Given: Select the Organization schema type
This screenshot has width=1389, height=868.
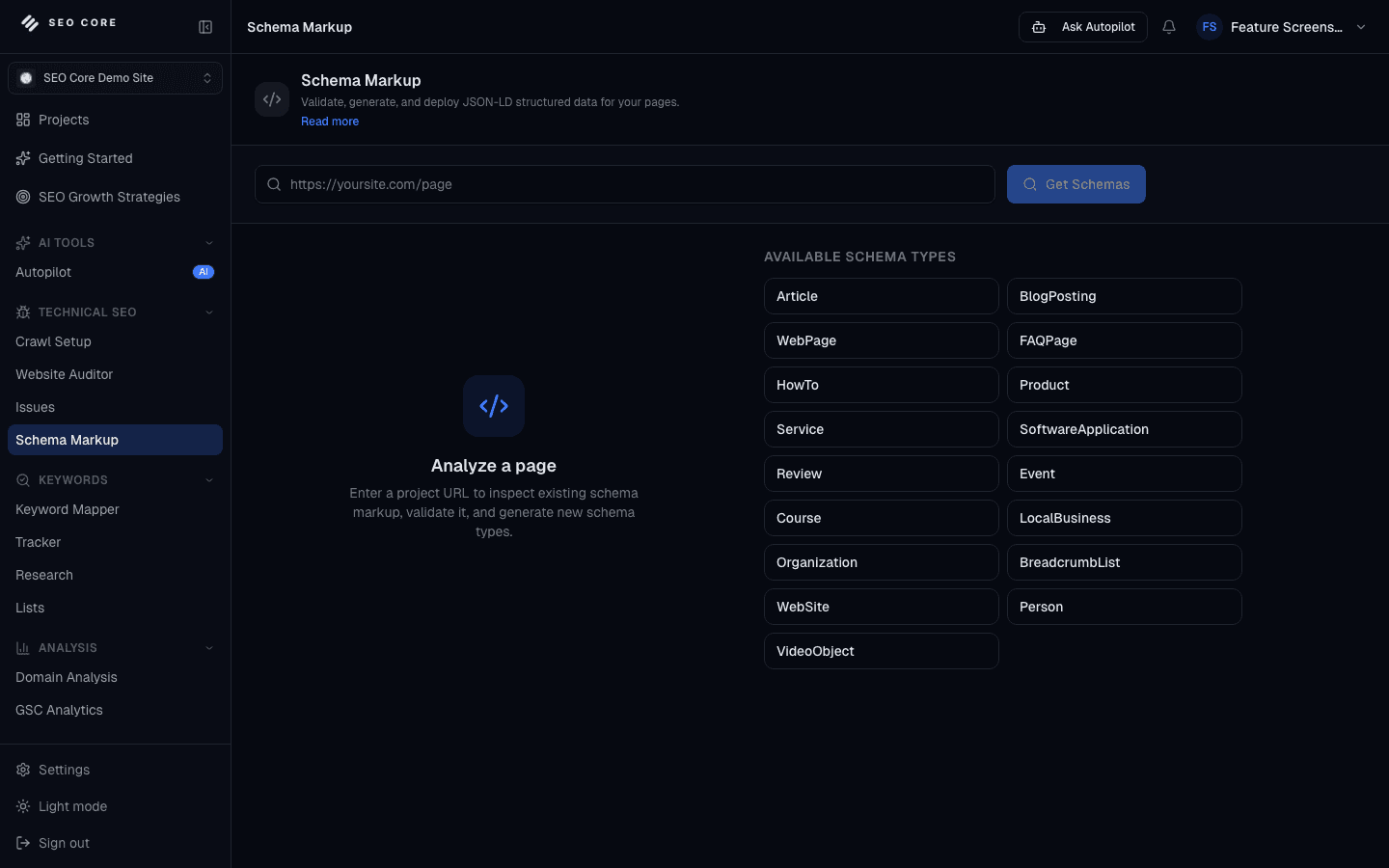Looking at the screenshot, I should tap(882, 562).
